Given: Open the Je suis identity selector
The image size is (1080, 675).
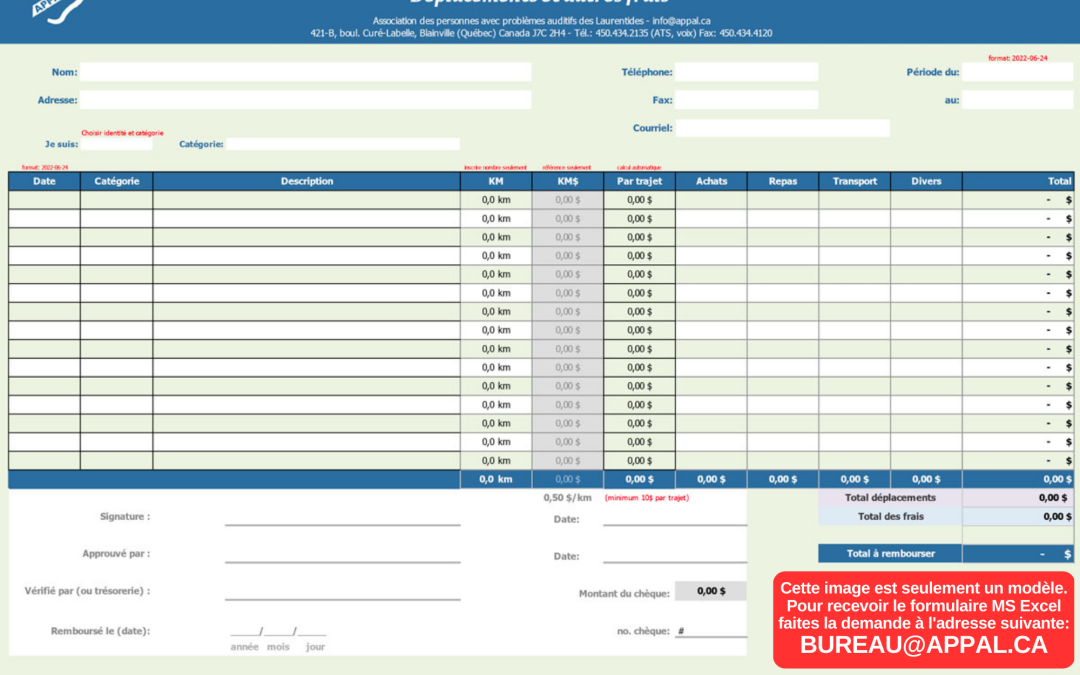Looking at the screenshot, I should click(x=116, y=144).
